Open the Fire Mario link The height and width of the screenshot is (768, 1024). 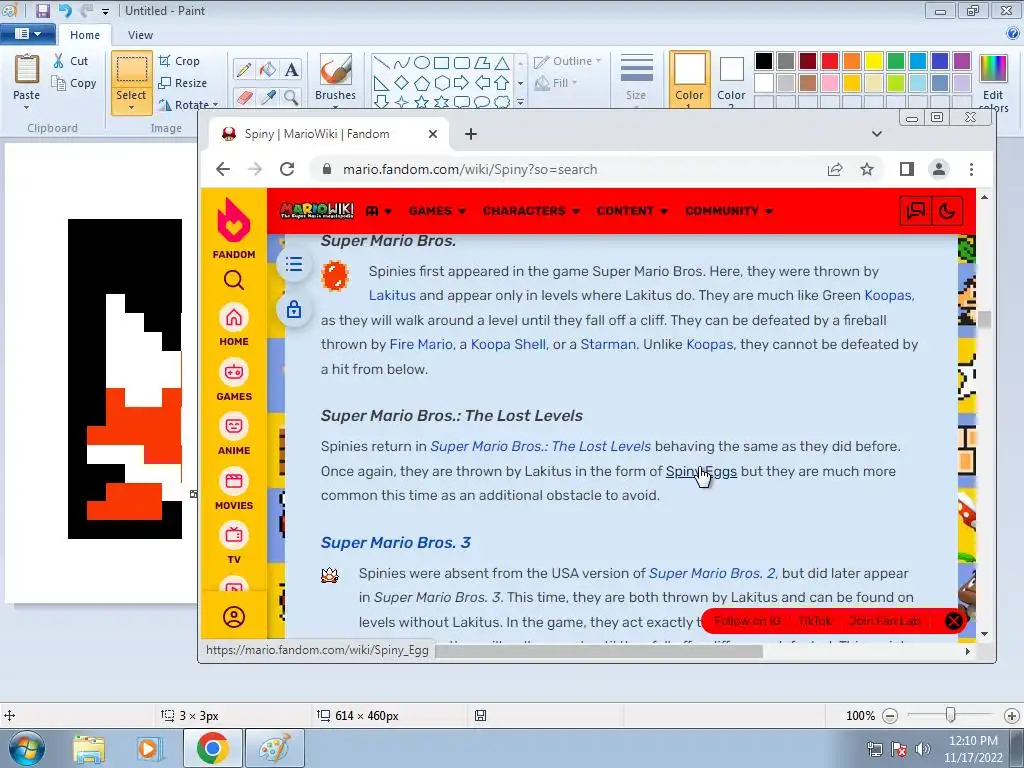pos(421,344)
